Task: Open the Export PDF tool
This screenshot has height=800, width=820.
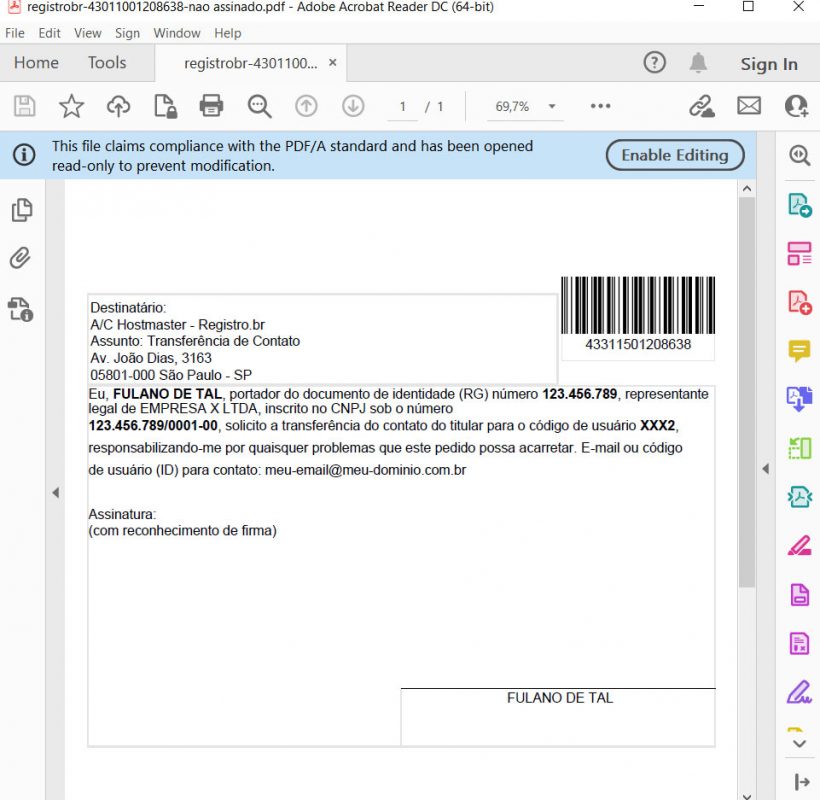Action: click(x=797, y=203)
